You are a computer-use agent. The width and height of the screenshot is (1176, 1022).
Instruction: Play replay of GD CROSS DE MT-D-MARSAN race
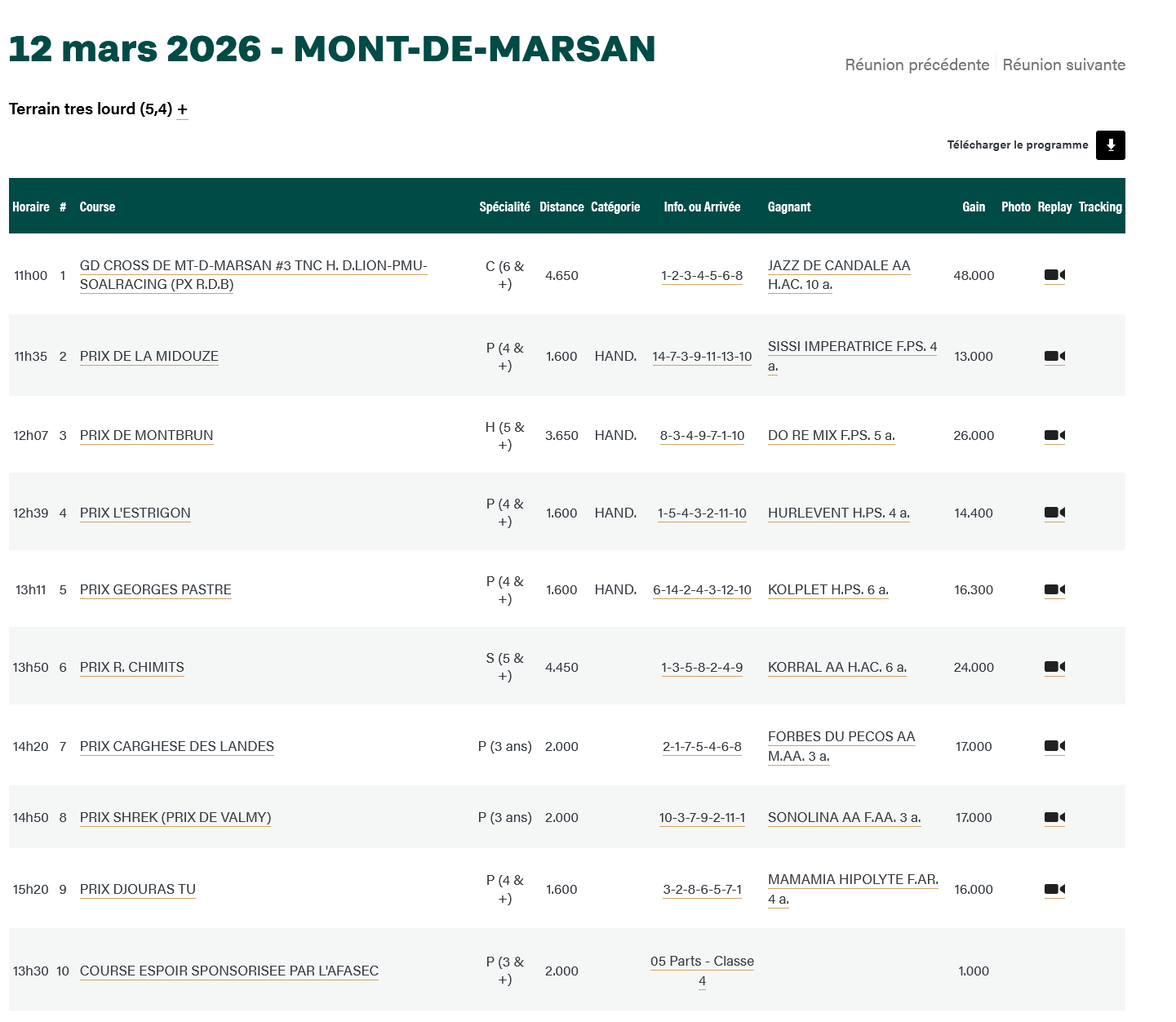click(x=1054, y=275)
